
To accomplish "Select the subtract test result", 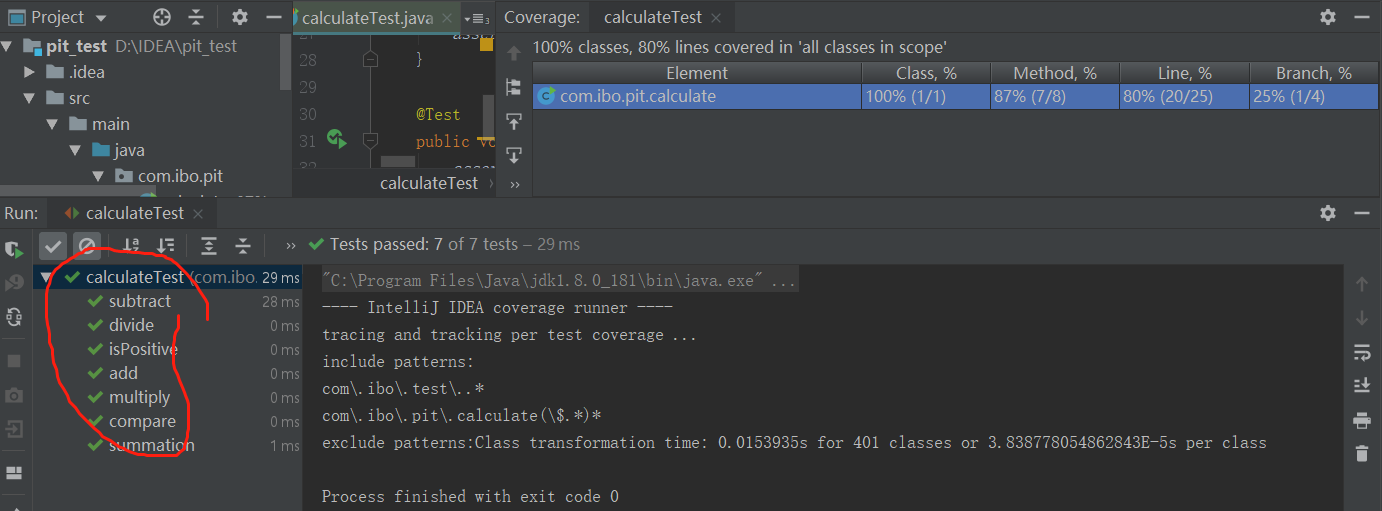I will click(x=140, y=301).
